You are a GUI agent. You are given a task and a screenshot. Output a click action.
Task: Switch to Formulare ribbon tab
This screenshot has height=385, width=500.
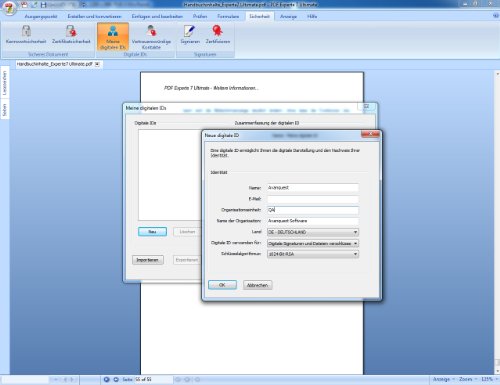228,16
